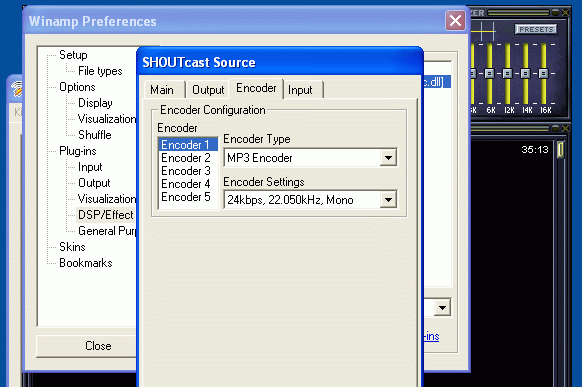Click the playlist scrollbar handle
Screen dimensions: 582x387
tap(560, 150)
